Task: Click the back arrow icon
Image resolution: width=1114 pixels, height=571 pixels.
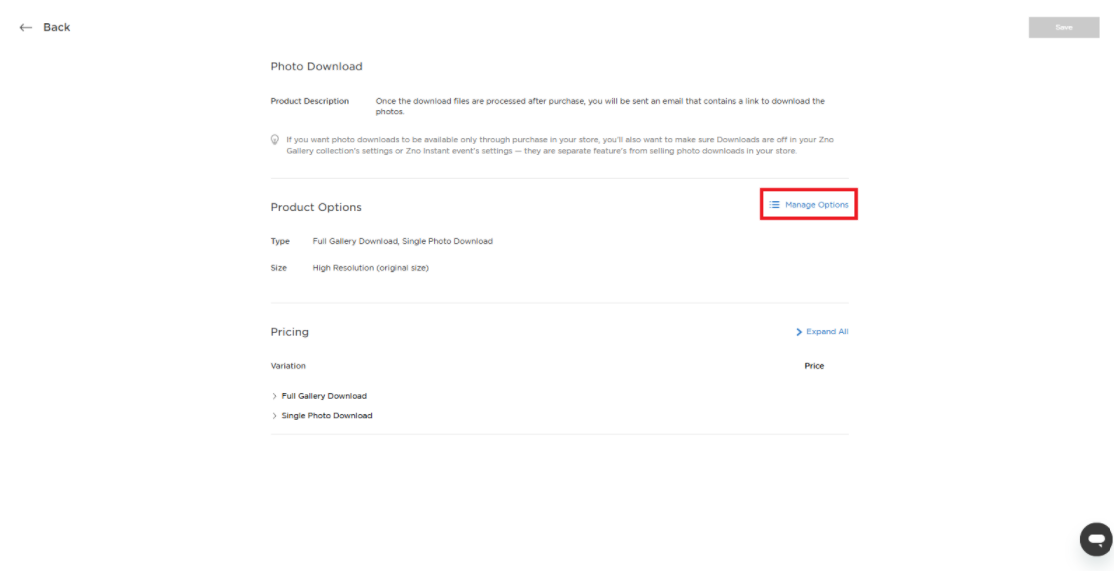Action: 25,27
